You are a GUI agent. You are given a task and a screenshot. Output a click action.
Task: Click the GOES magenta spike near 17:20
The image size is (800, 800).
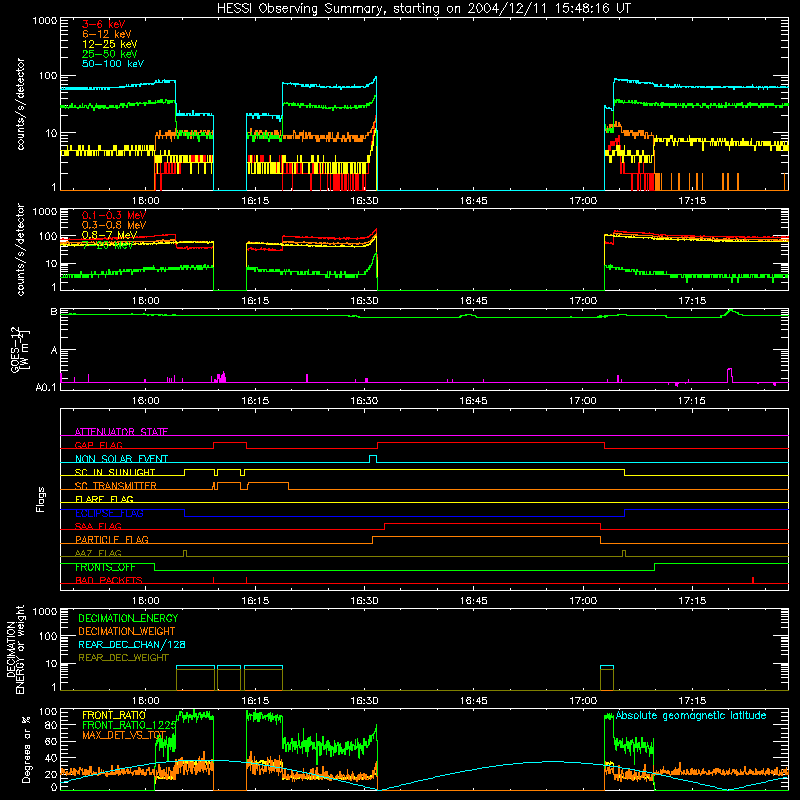click(730, 375)
